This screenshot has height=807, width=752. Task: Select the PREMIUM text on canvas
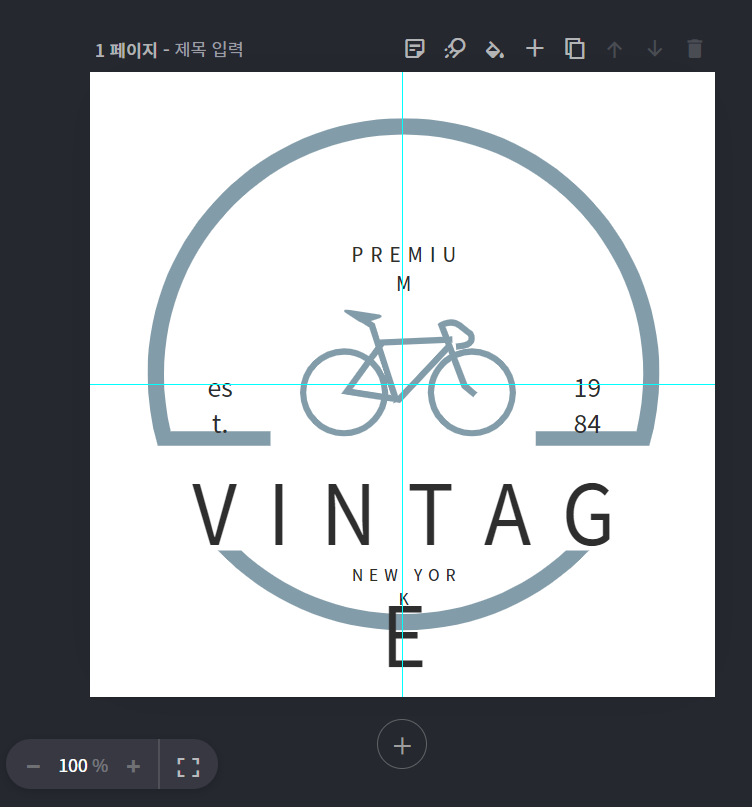pos(405,269)
